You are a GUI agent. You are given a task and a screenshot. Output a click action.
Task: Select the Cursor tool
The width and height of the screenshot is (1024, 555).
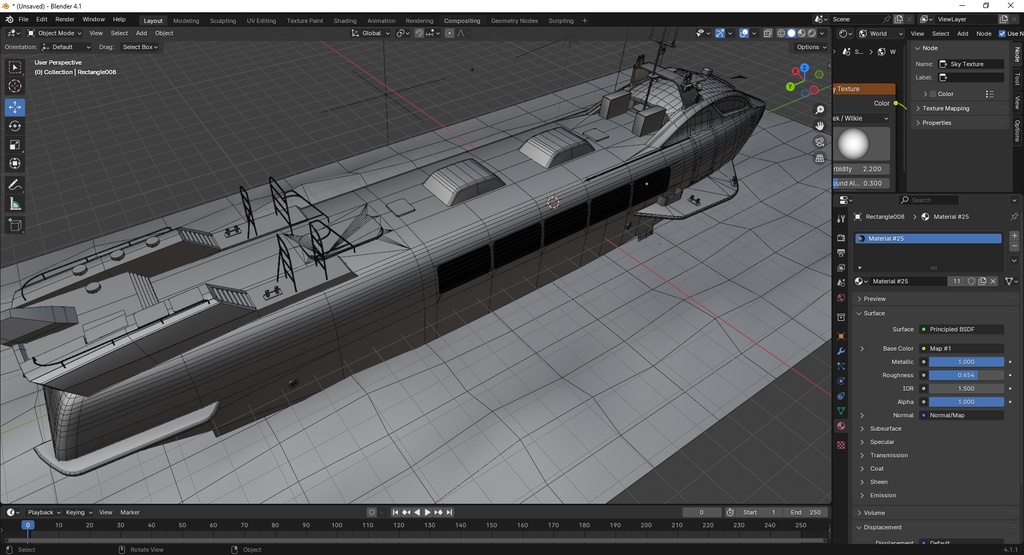14,86
